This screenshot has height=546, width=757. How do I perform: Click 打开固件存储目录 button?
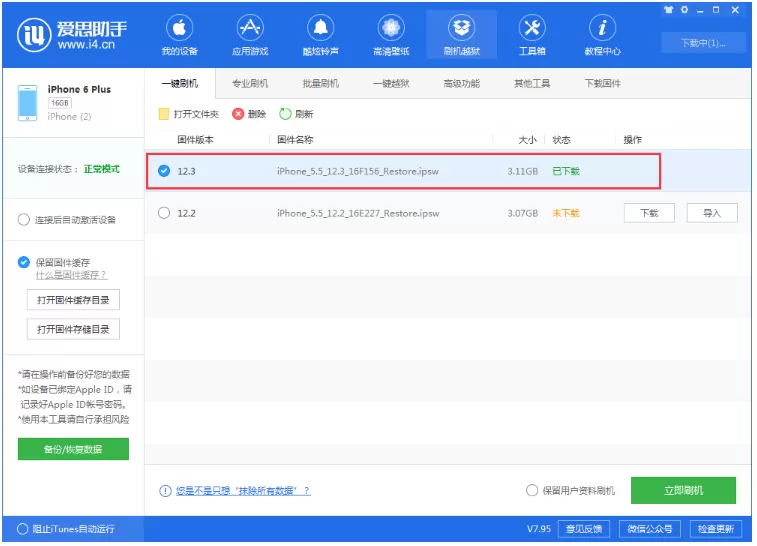click(x=73, y=330)
